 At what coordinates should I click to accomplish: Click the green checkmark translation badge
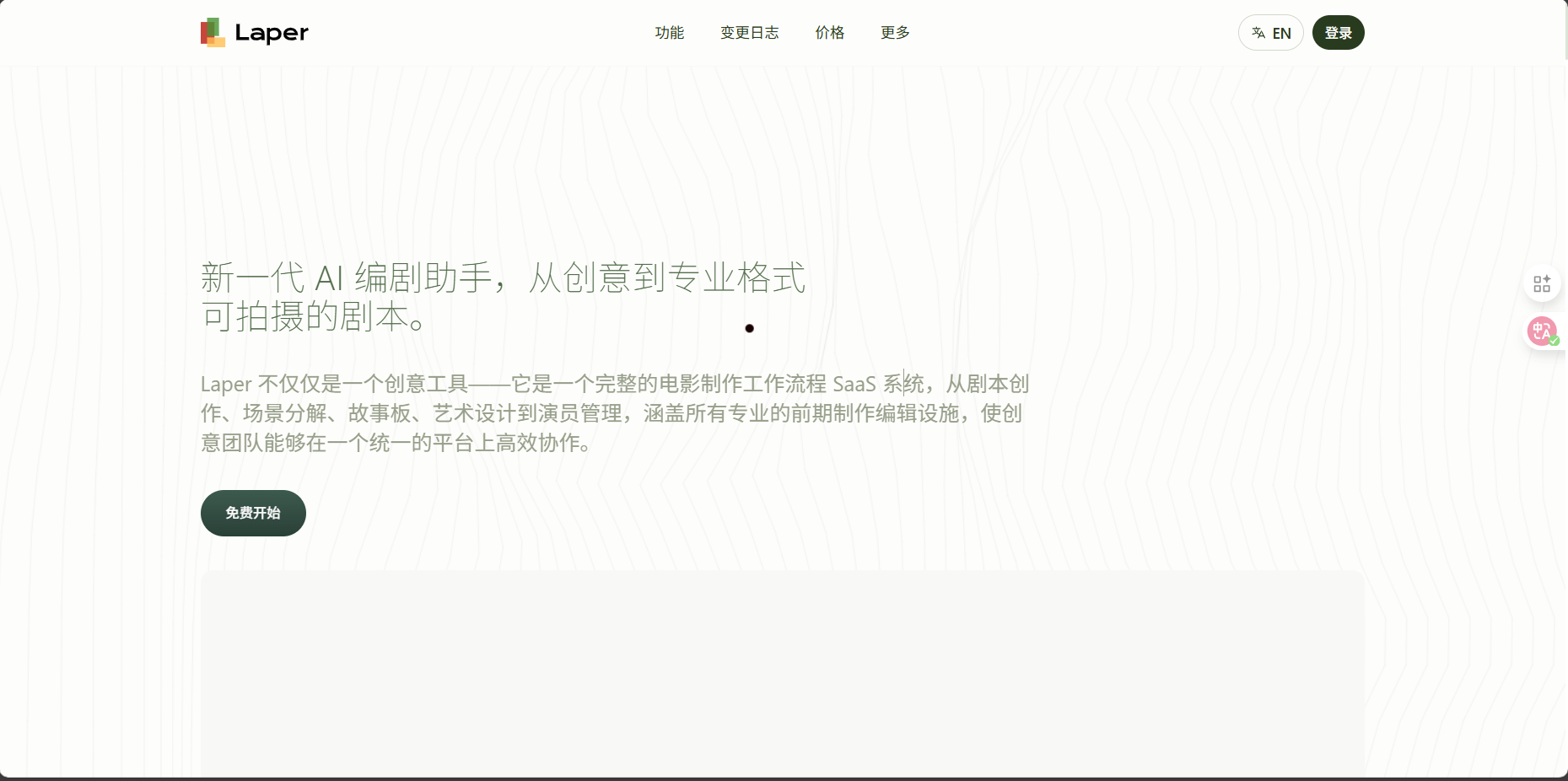1555,341
